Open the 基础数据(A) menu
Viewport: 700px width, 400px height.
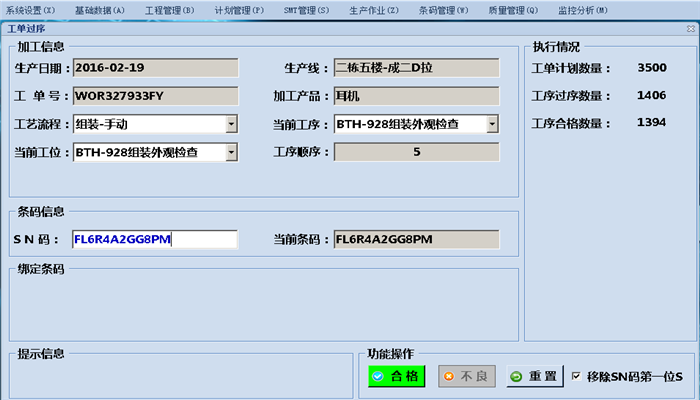tap(100, 10)
